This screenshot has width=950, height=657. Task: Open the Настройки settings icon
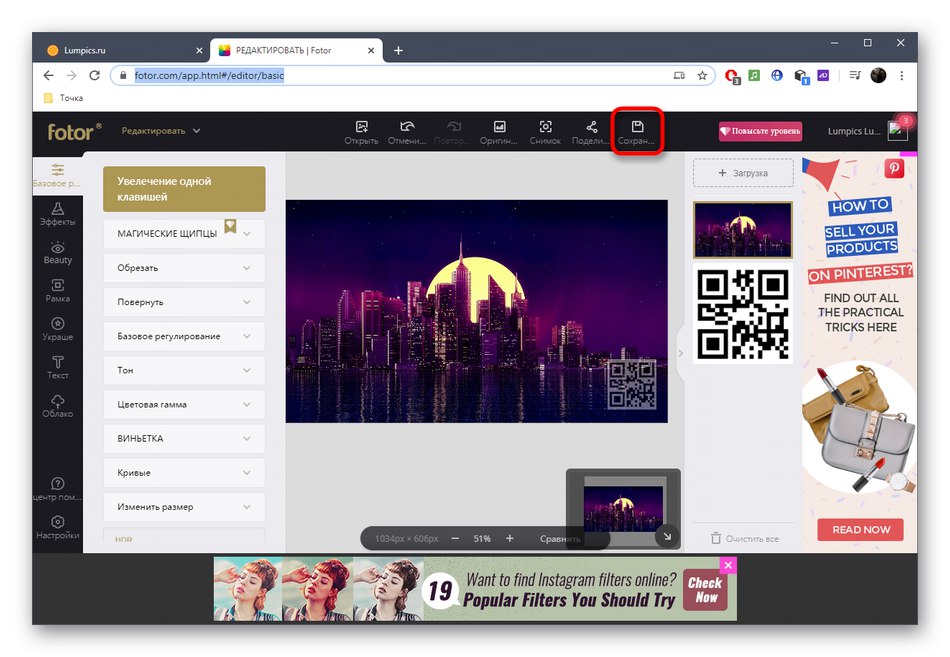(x=58, y=527)
